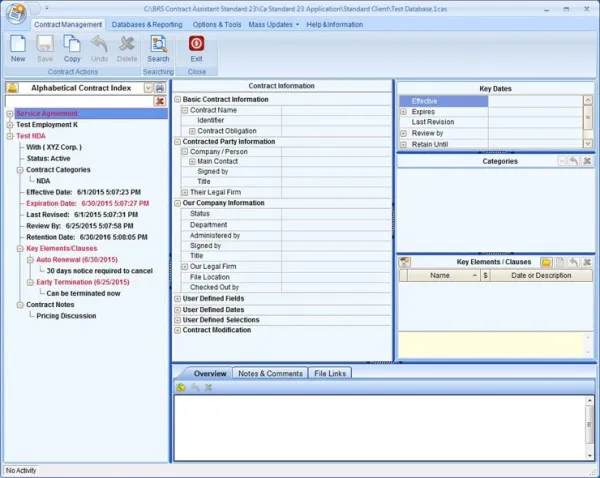This screenshot has width=600, height=478.
Task: Expand Contract Modification section
Action: click(177, 330)
